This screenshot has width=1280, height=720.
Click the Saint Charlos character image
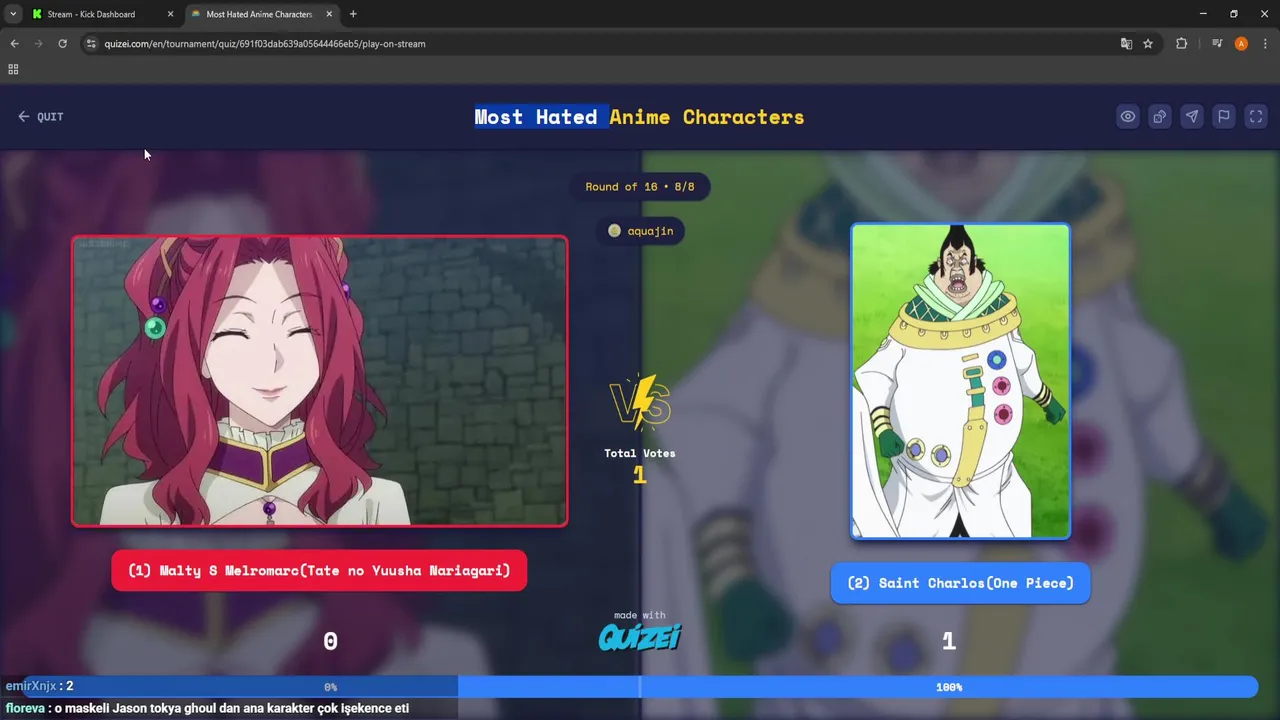960,381
